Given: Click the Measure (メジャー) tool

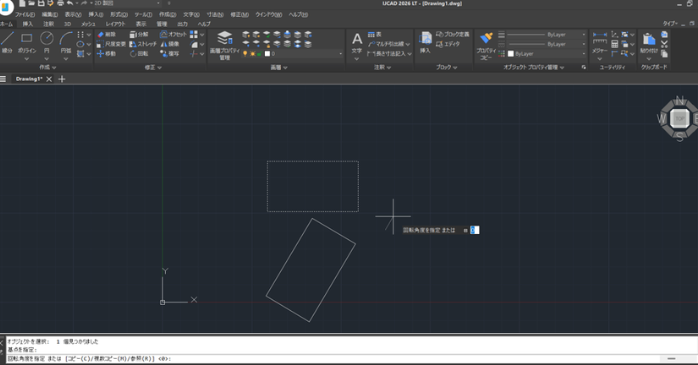Looking at the screenshot, I should 600,42.
